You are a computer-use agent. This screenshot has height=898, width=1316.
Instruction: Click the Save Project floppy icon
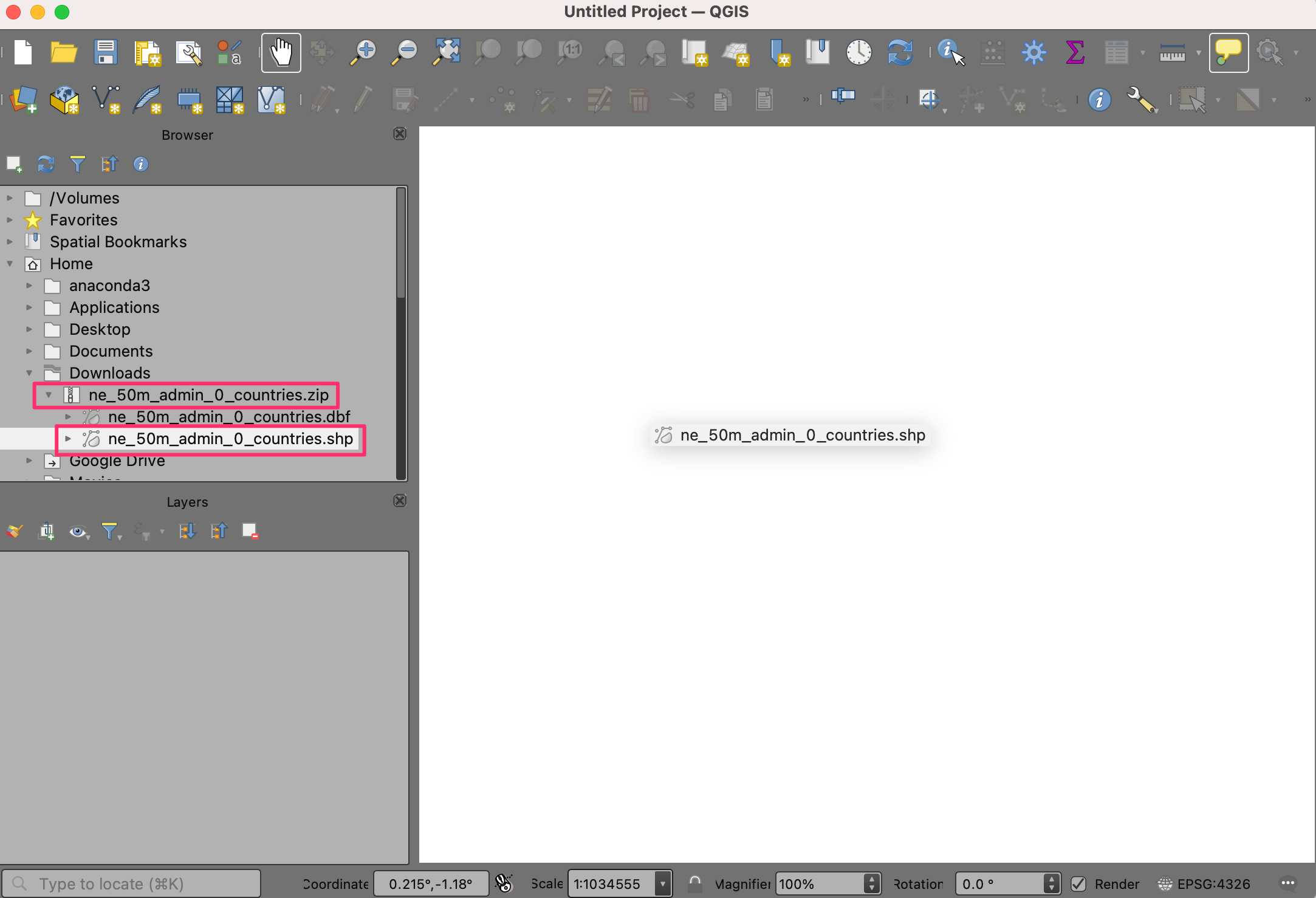(x=106, y=53)
